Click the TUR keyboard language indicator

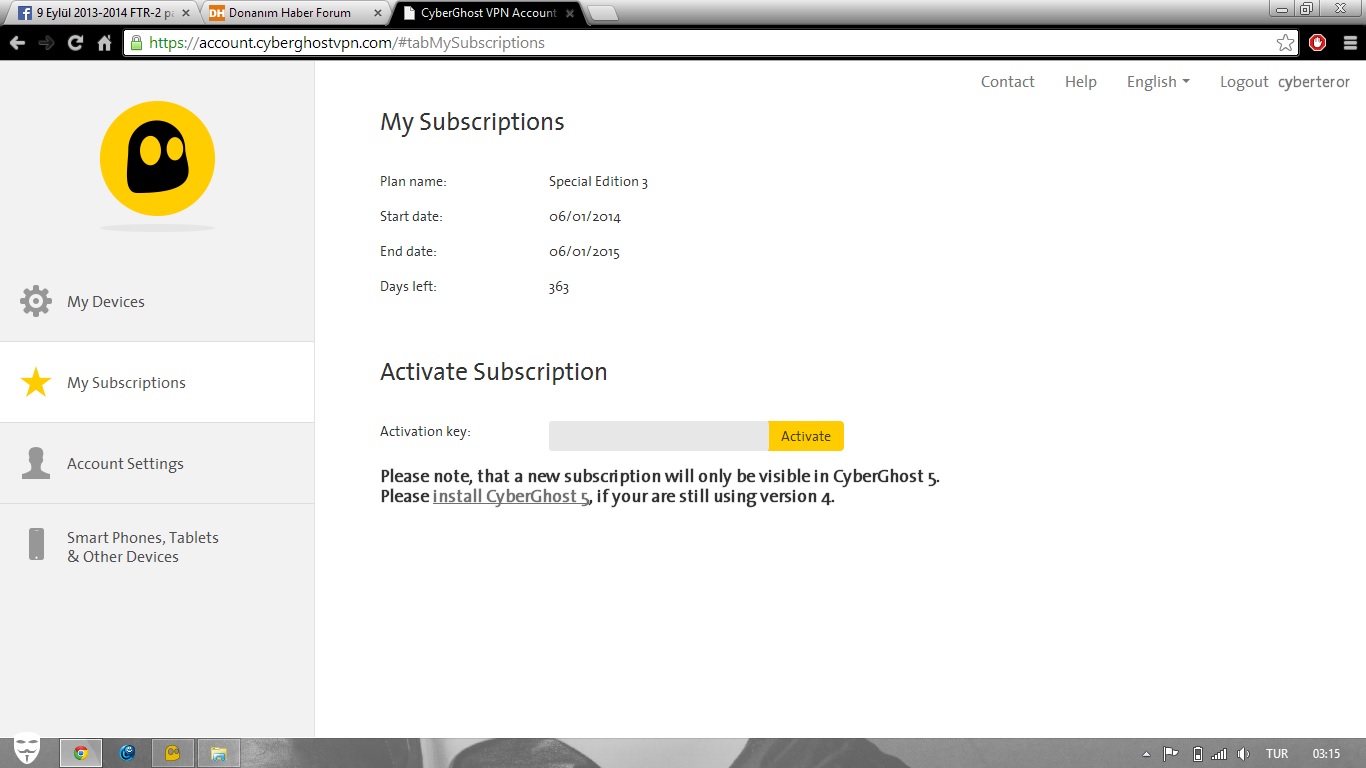pos(1276,754)
